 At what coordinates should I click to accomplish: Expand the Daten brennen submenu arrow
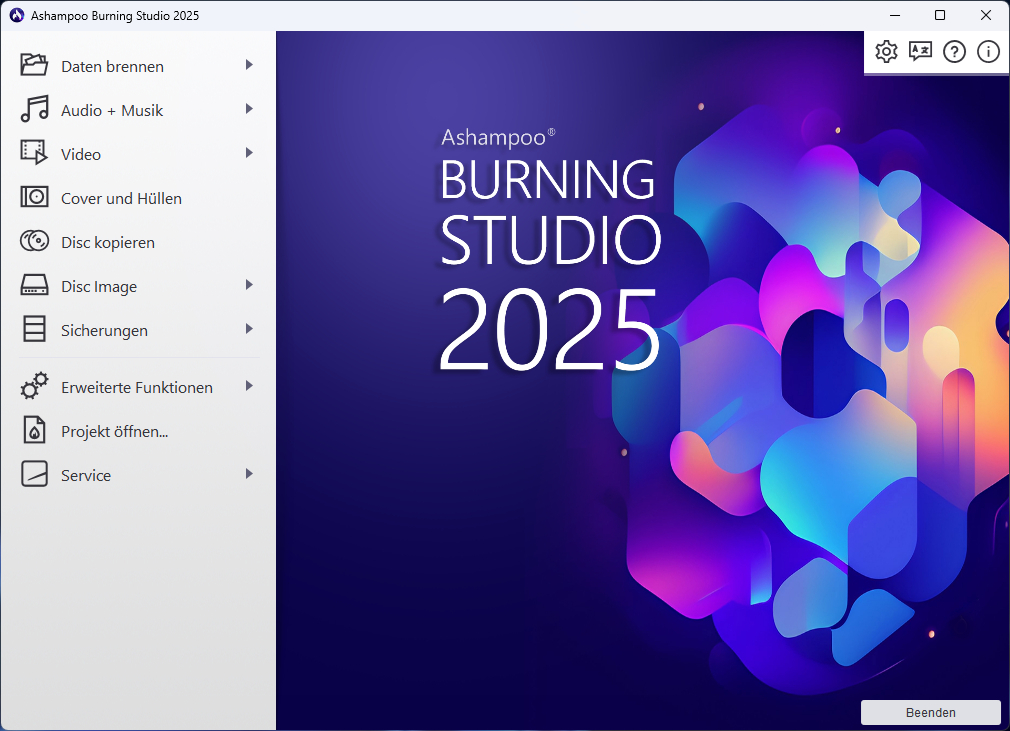(x=249, y=64)
